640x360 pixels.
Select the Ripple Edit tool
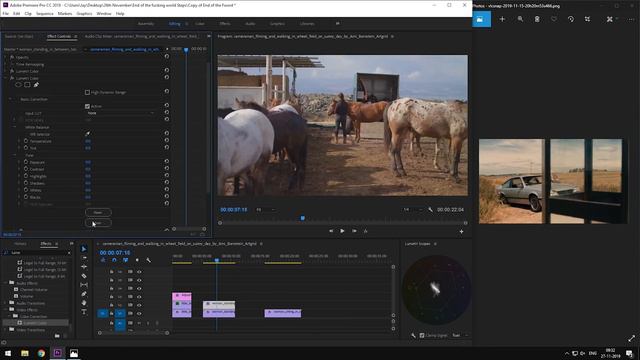[84, 267]
